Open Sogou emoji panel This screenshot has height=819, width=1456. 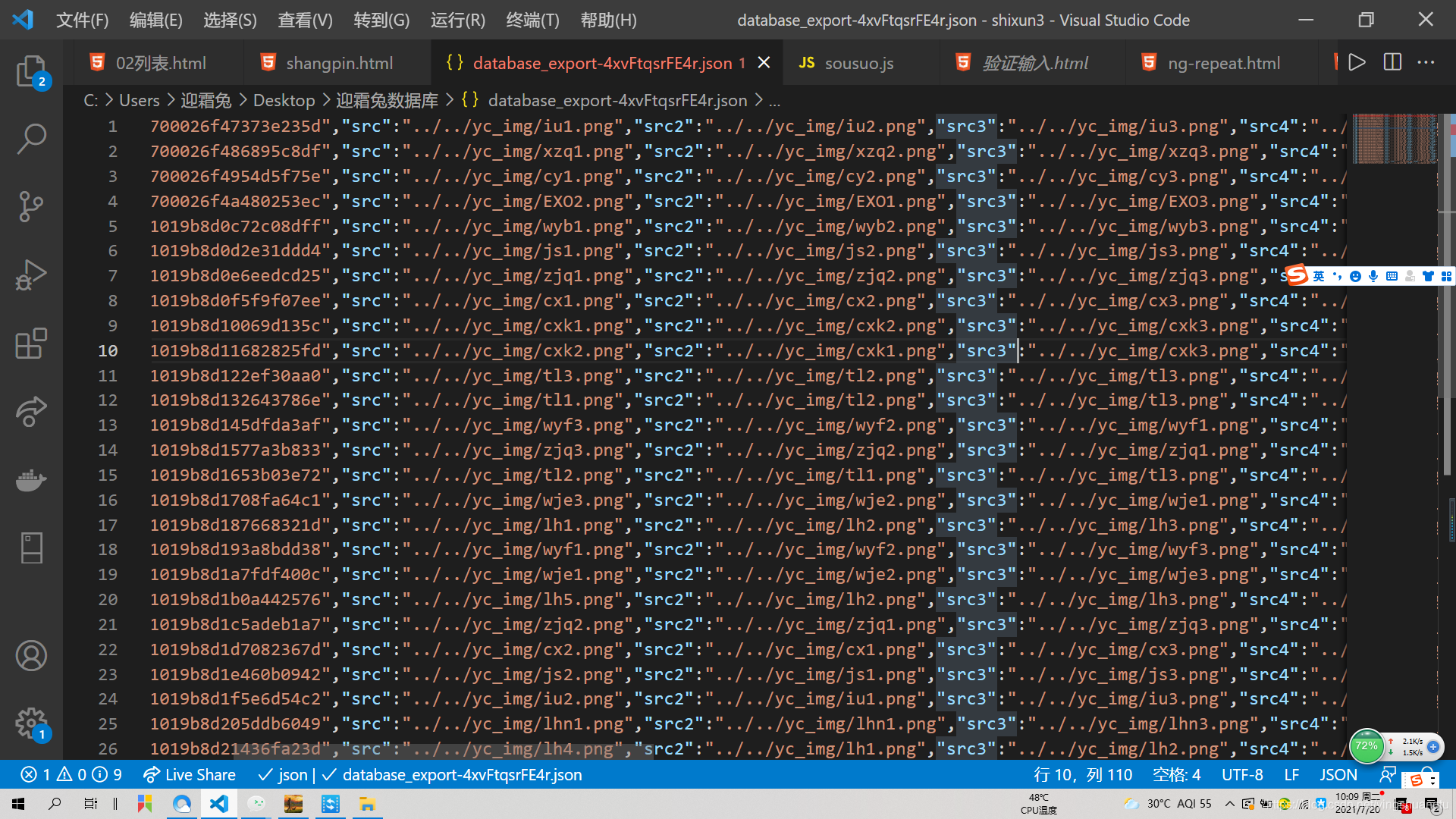click(1355, 276)
